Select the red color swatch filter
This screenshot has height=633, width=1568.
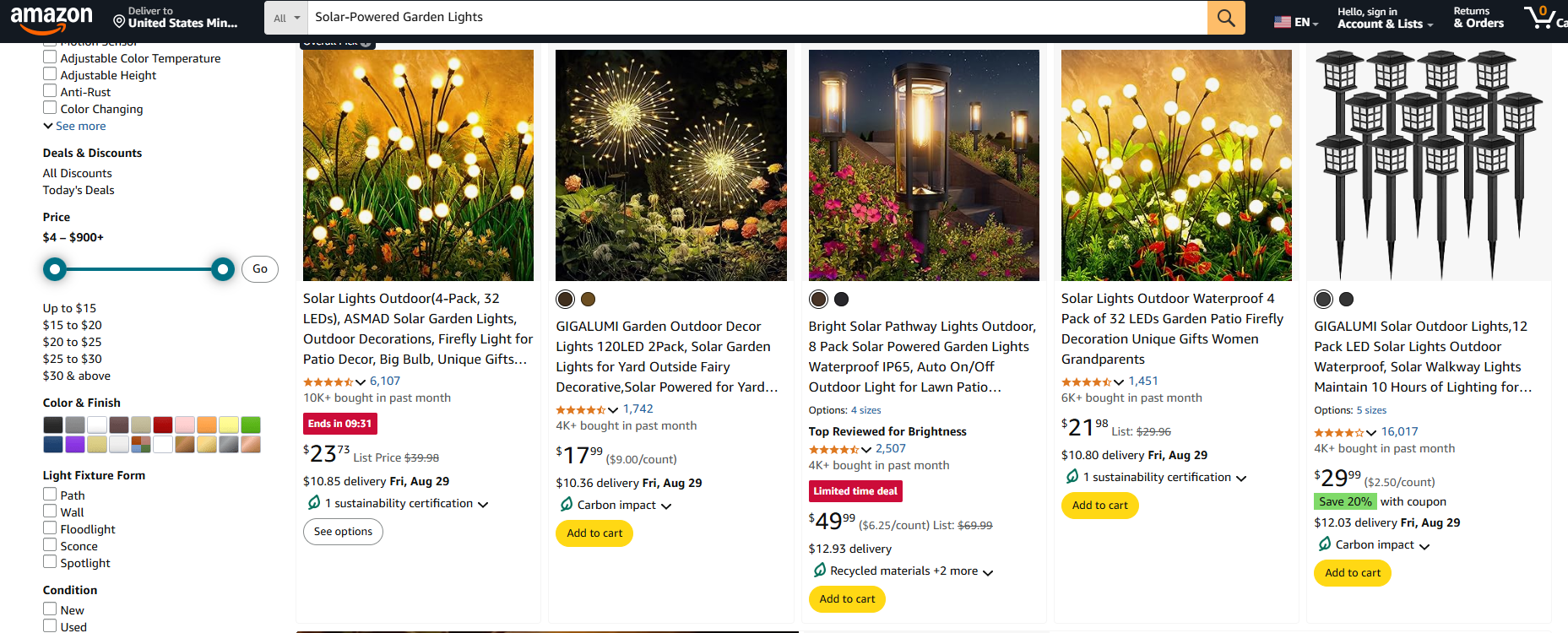pyautogui.click(x=163, y=425)
